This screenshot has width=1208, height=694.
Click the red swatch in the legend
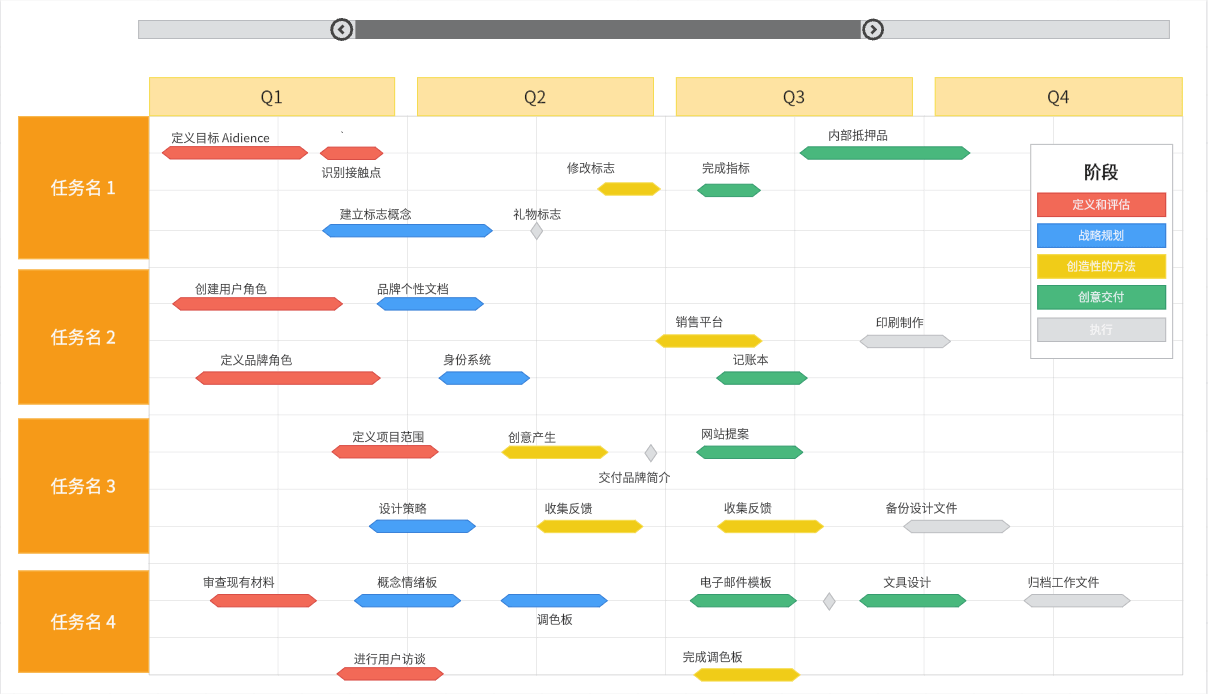coord(1101,204)
